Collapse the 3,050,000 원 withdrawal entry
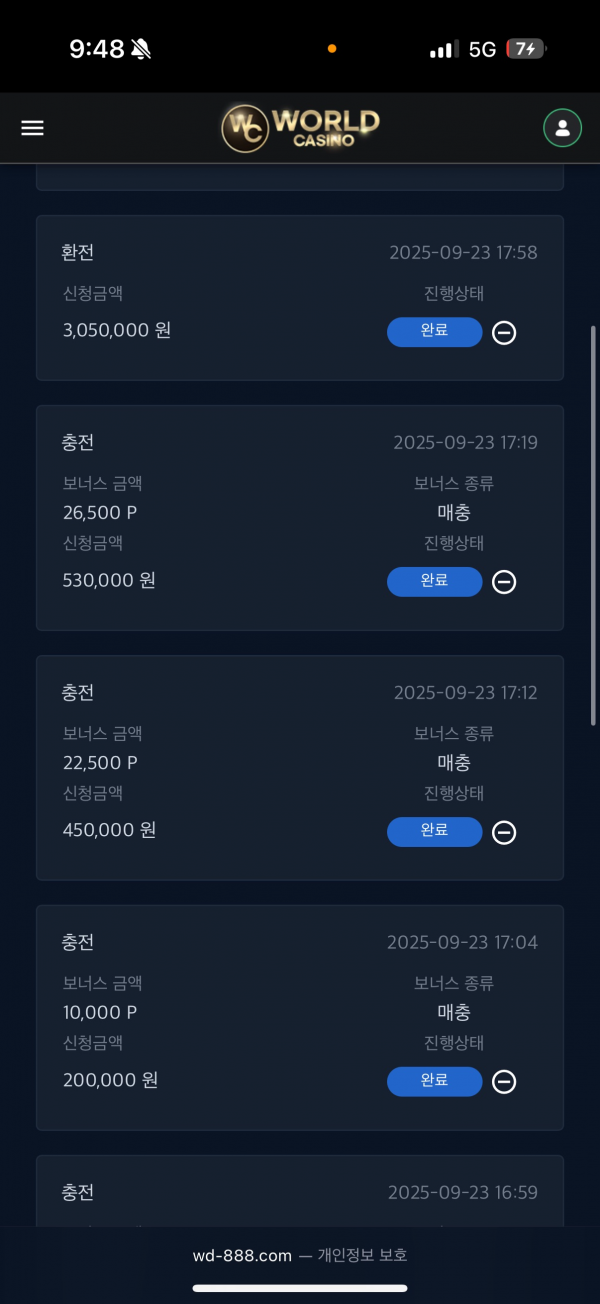The height and width of the screenshot is (1304, 600). click(x=504, y=333)
